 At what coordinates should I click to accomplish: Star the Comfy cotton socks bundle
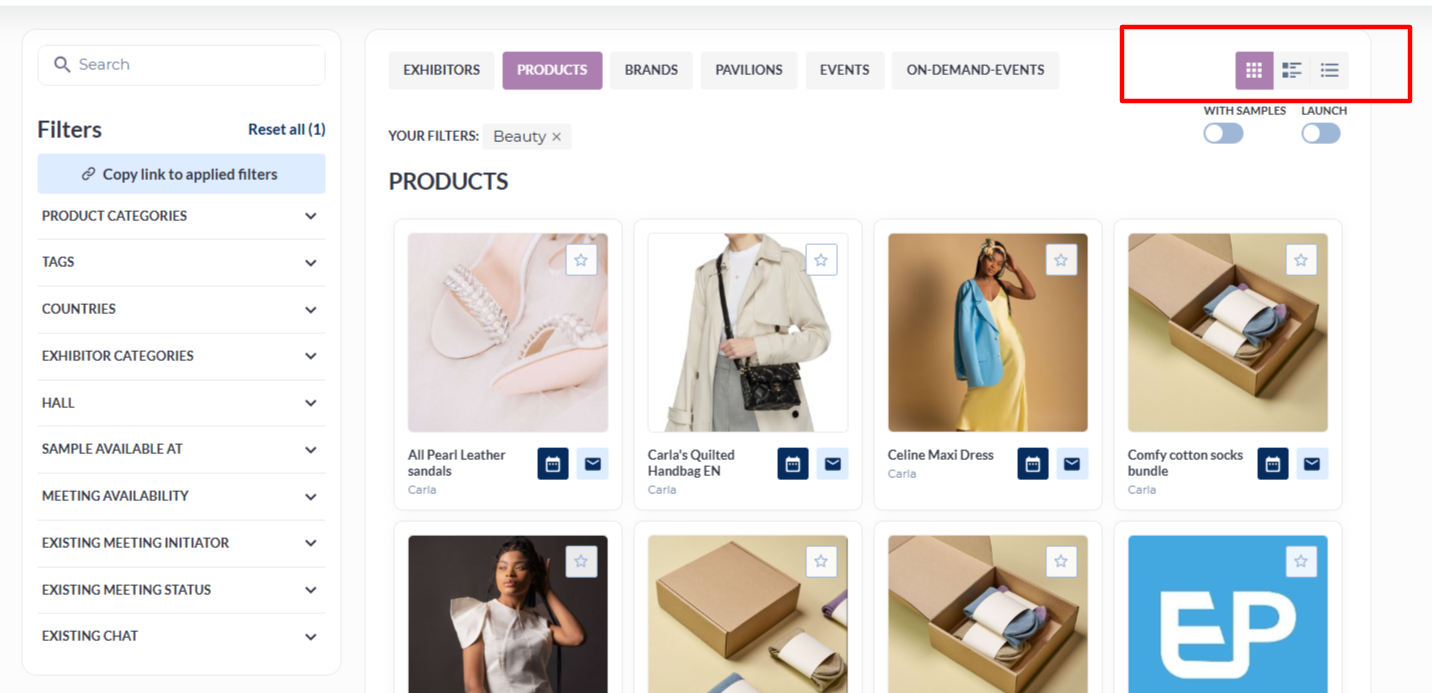click(1301, 260)
